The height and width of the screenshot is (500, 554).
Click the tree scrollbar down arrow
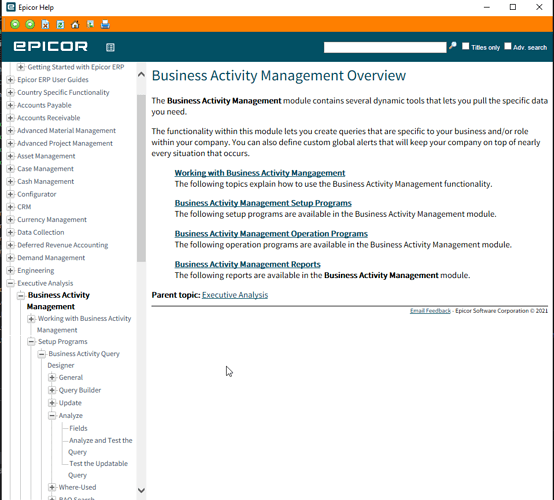(141, 490)
